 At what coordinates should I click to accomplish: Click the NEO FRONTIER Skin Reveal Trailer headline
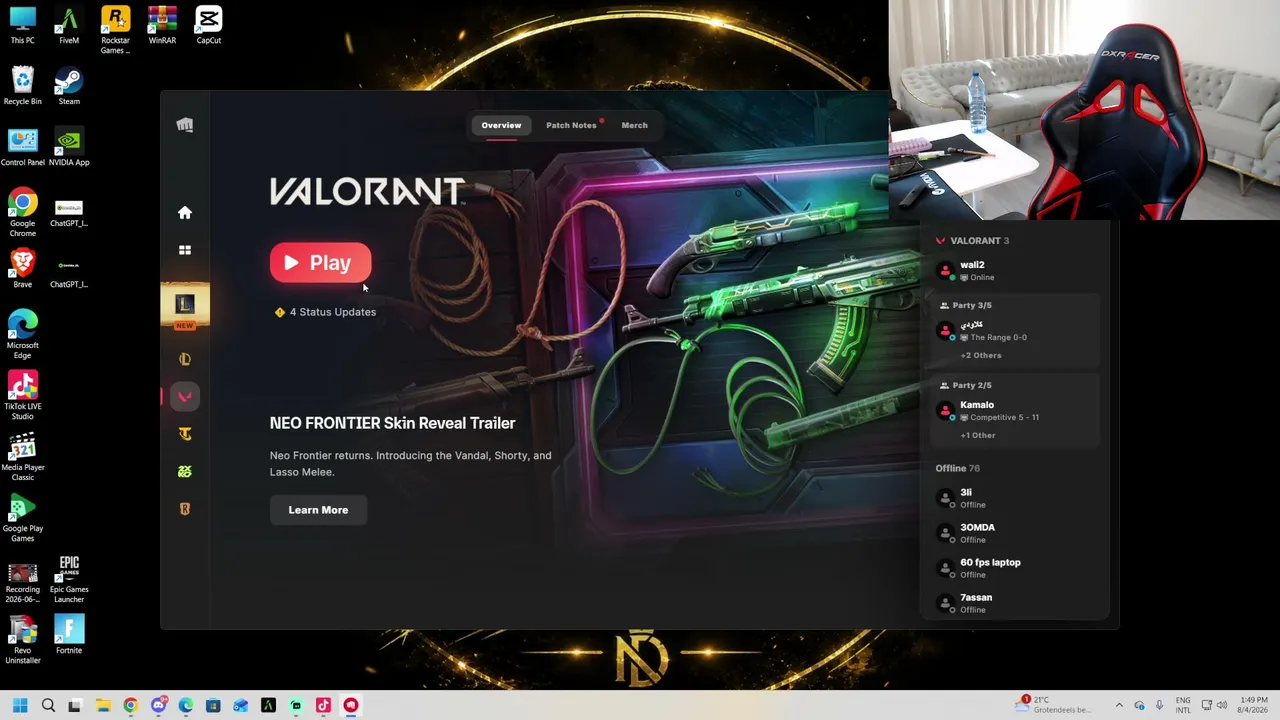392,423
